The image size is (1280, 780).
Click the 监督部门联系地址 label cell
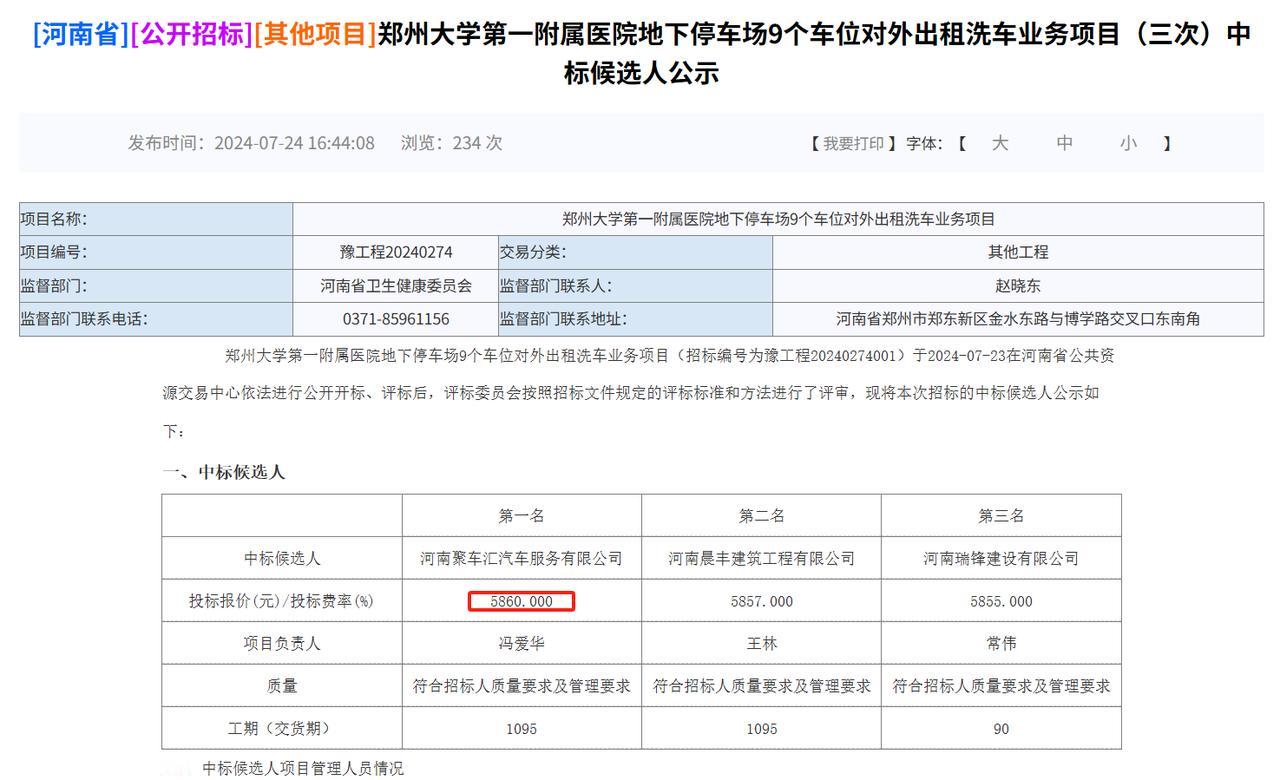tap(635, 319)
